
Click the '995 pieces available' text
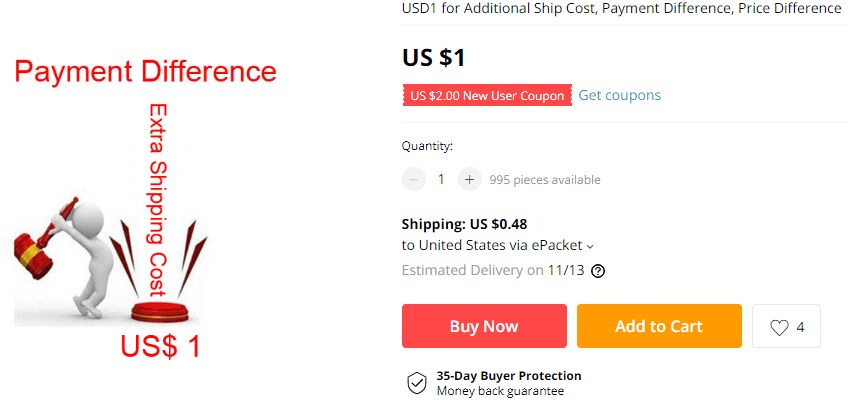[x=545, y=180]
